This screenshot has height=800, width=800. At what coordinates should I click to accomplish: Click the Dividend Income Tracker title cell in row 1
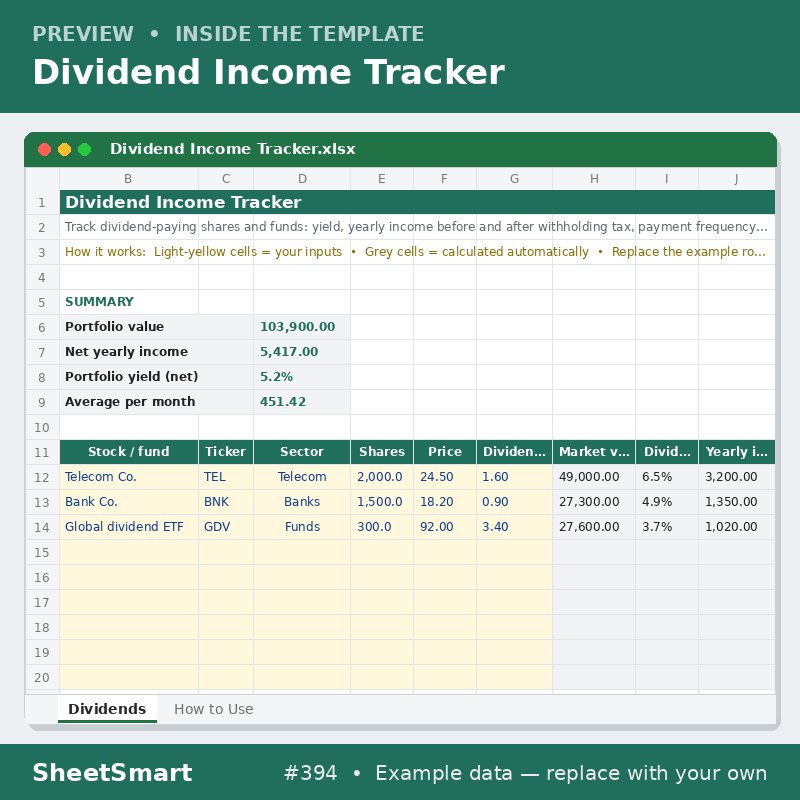coord(417,202)
